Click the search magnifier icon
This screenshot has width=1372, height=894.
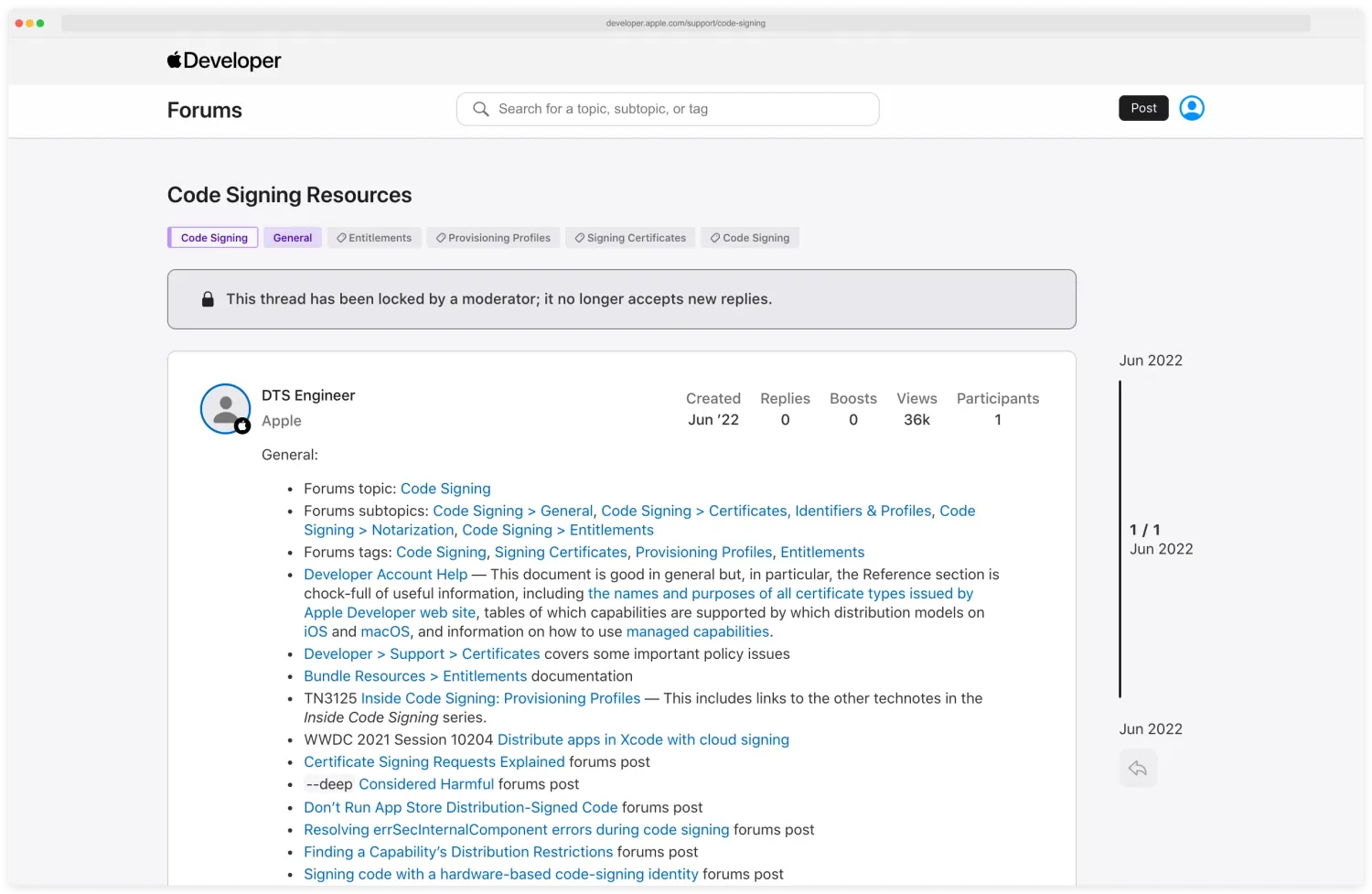[480, 109]
